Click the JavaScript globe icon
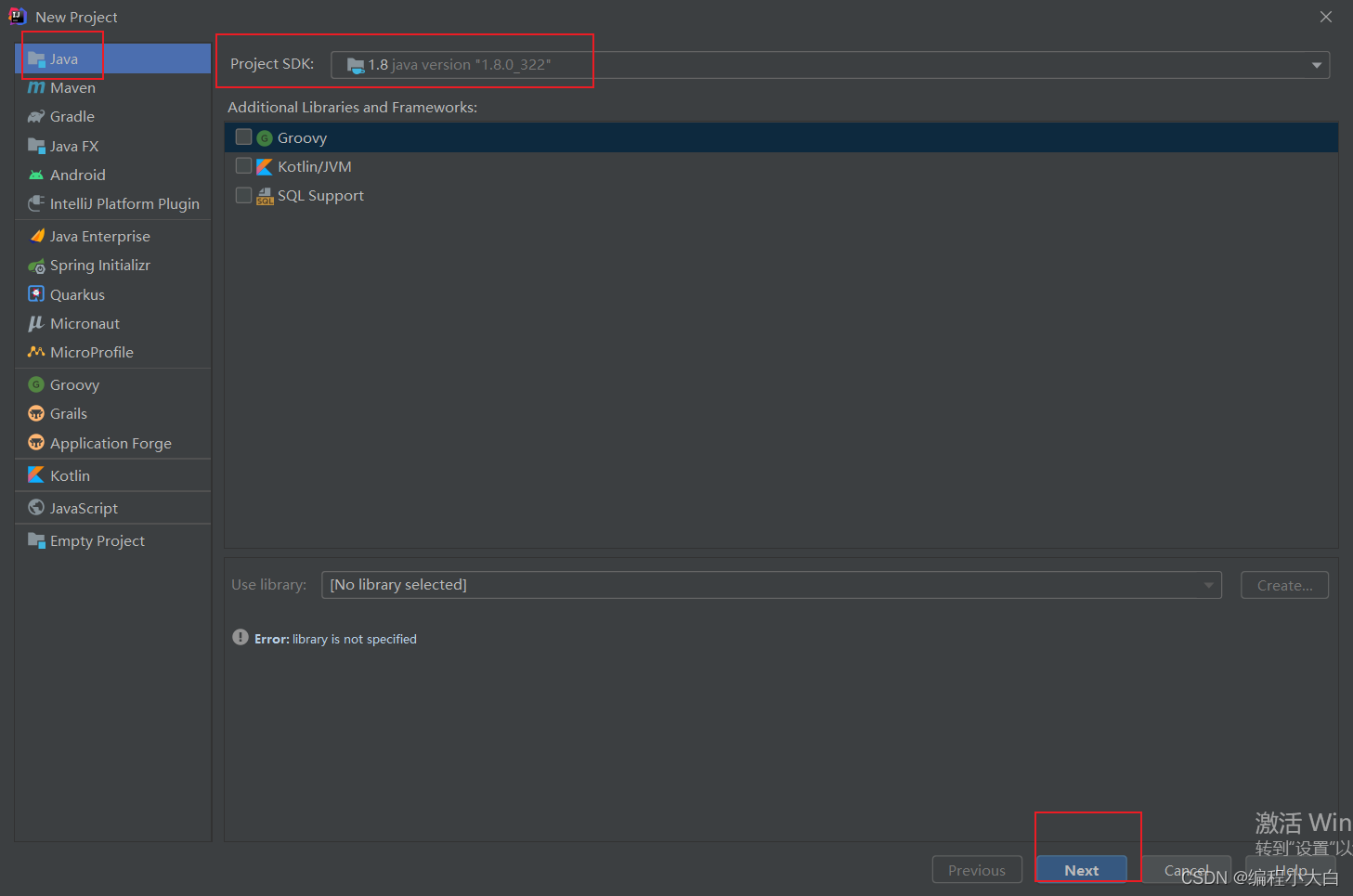Screen dimensions: 1353x896 (x=36, y=508)
